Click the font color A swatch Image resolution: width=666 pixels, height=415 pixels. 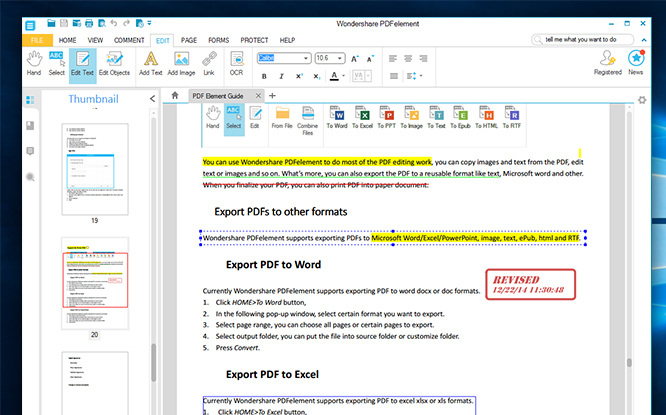pyautogui.click(x=334, y=76)
